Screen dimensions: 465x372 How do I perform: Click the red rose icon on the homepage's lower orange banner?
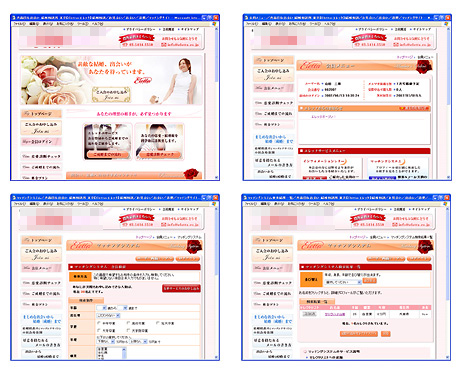(x=191, y=174)
